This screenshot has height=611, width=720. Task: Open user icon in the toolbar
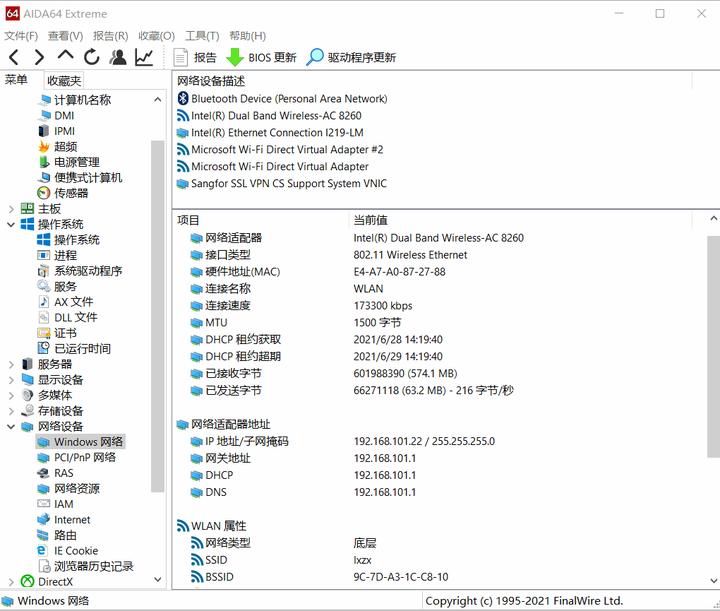click(x=118, y=57)
